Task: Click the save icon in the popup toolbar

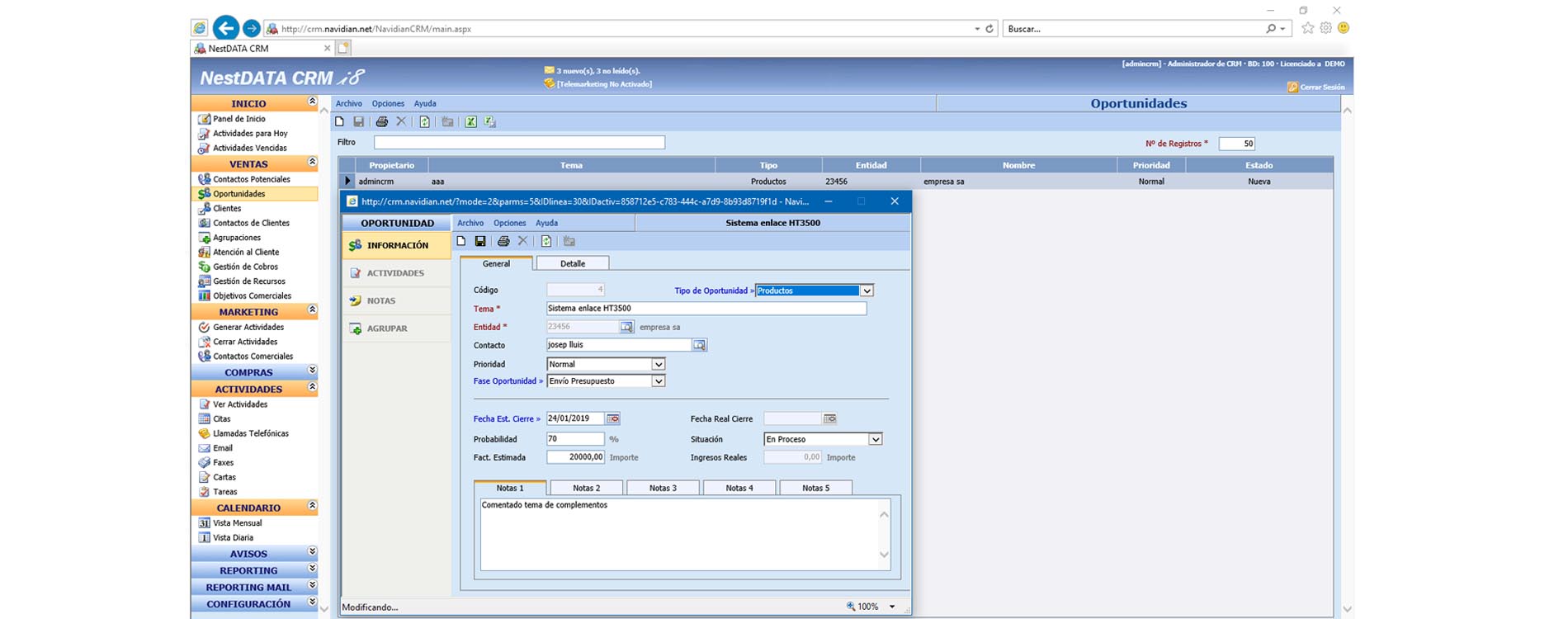Action: pyautogui.click(x=480, y=242)
